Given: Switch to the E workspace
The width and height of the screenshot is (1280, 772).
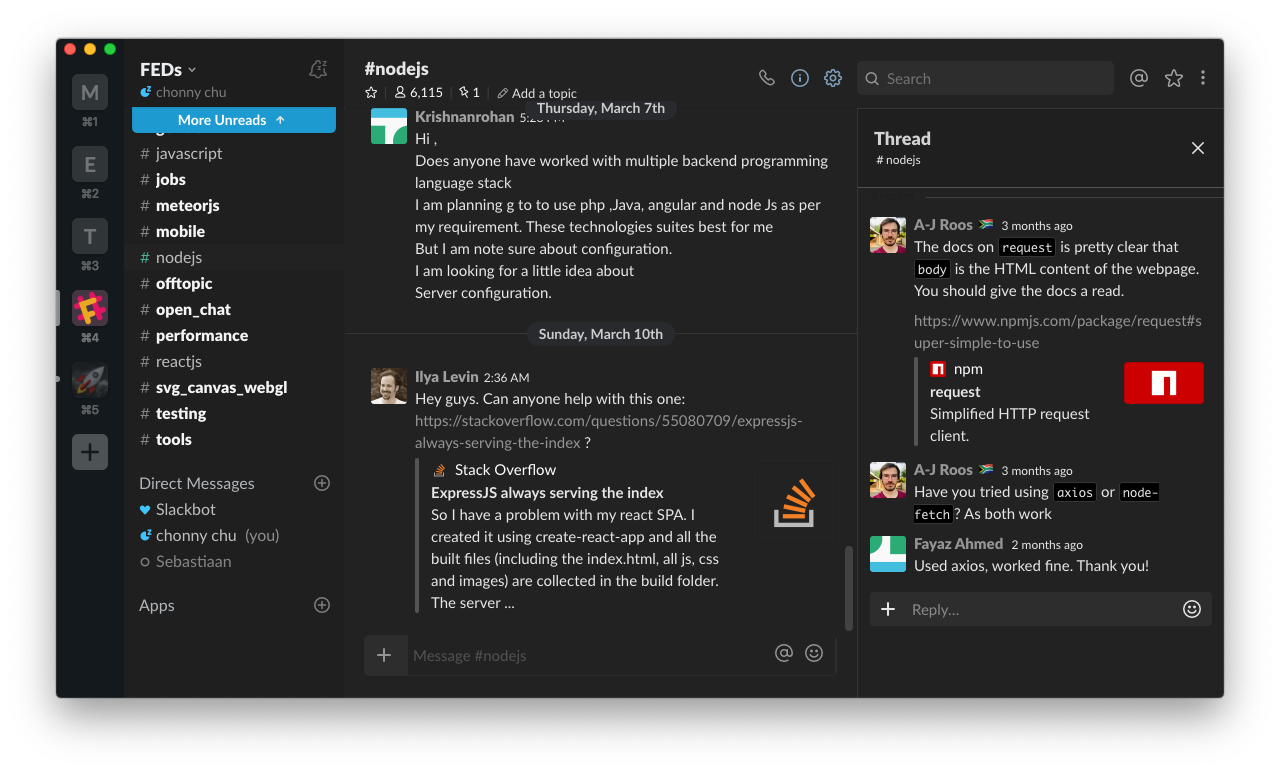Looking at the screenshot, I should click(90, 164).
